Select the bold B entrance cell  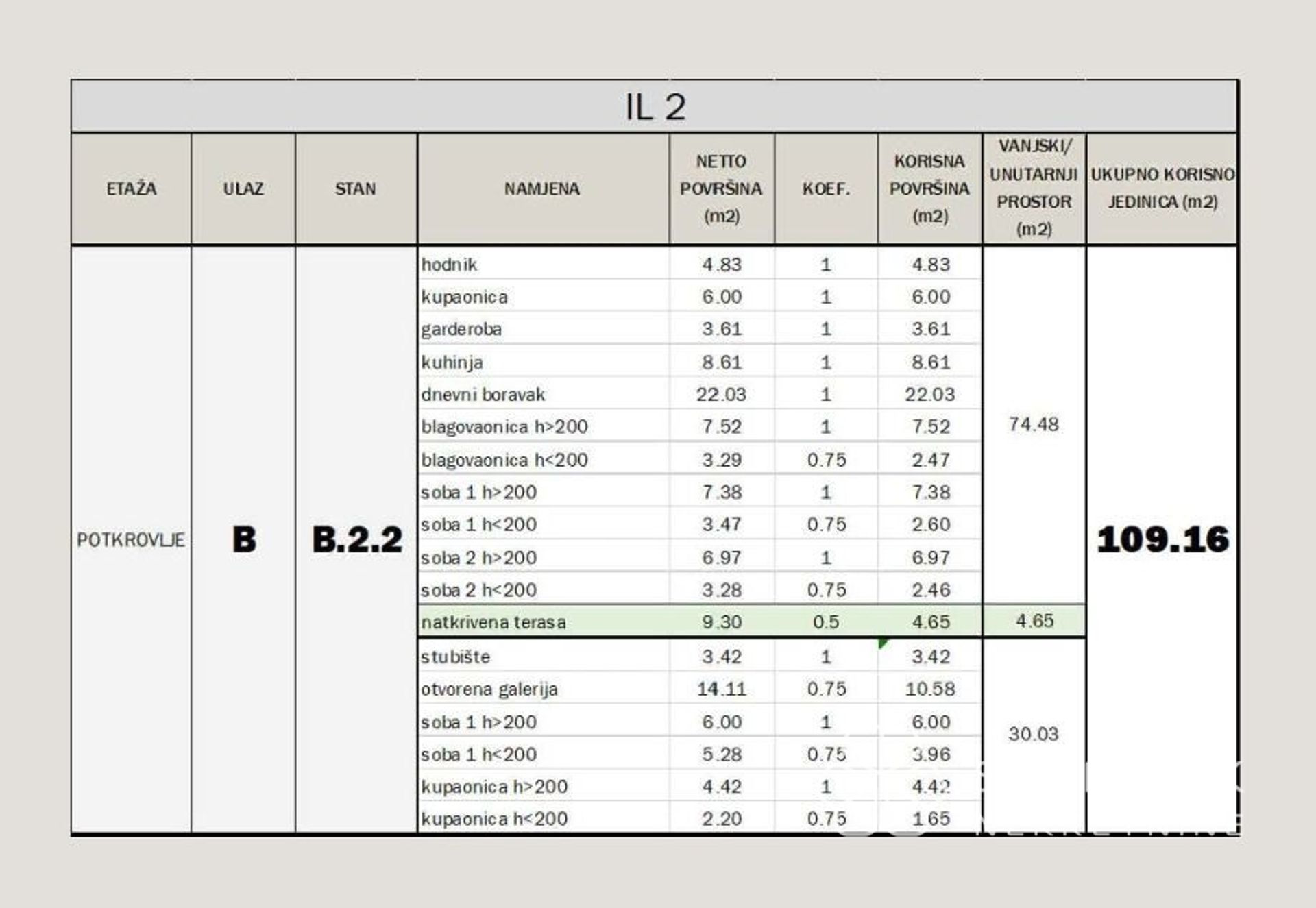click(244, 539)
